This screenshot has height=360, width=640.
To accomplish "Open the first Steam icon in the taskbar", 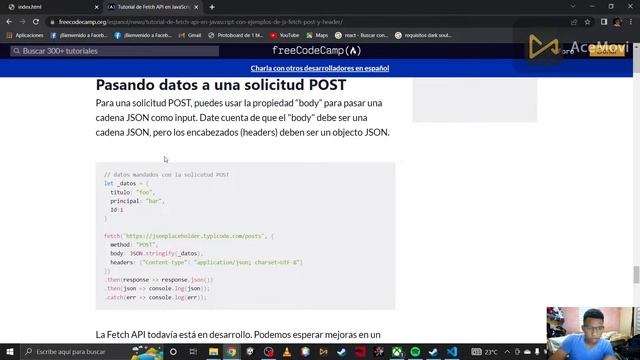I will click(x=342, y=351).
